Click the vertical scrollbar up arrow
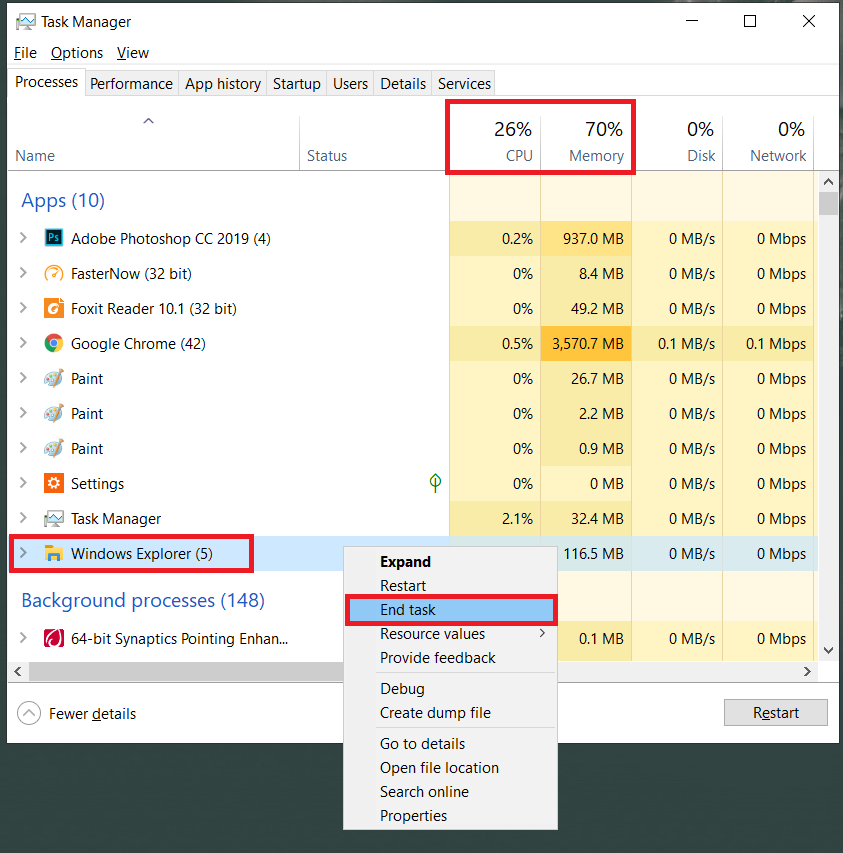The width and height of the screenshot is (843, 853). point(828,182)
